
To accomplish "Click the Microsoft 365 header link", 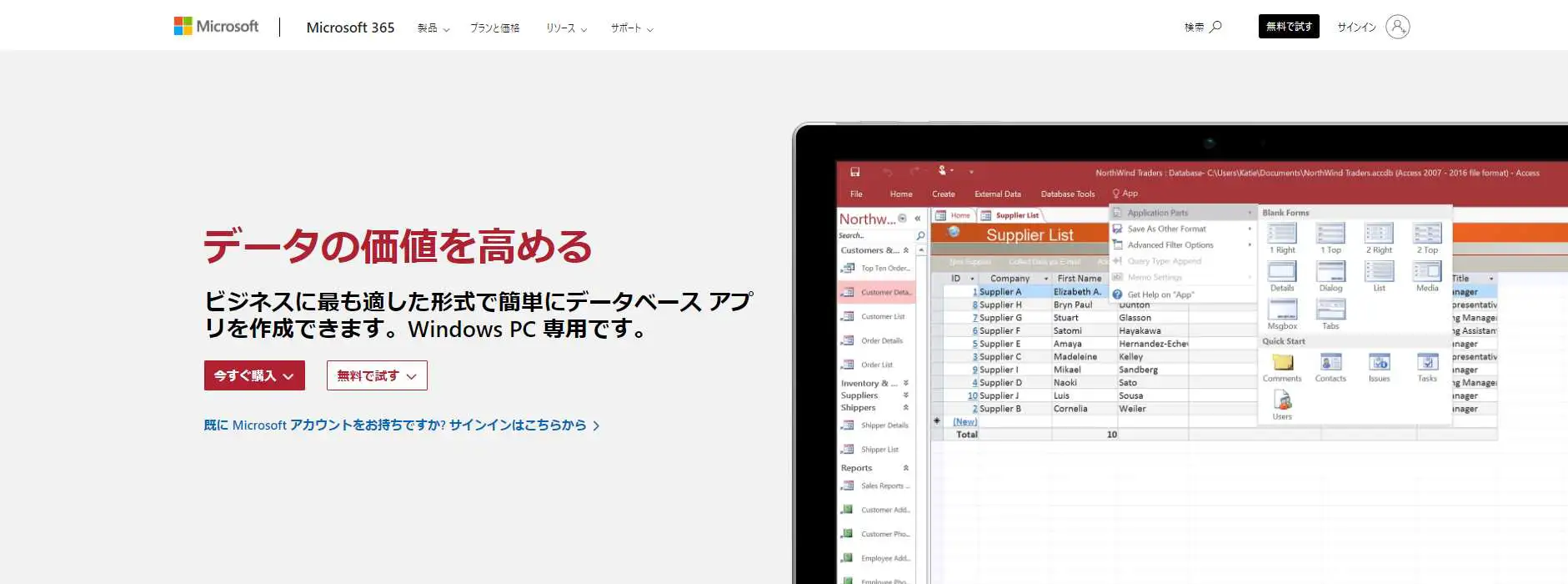I will click(350, 28).
